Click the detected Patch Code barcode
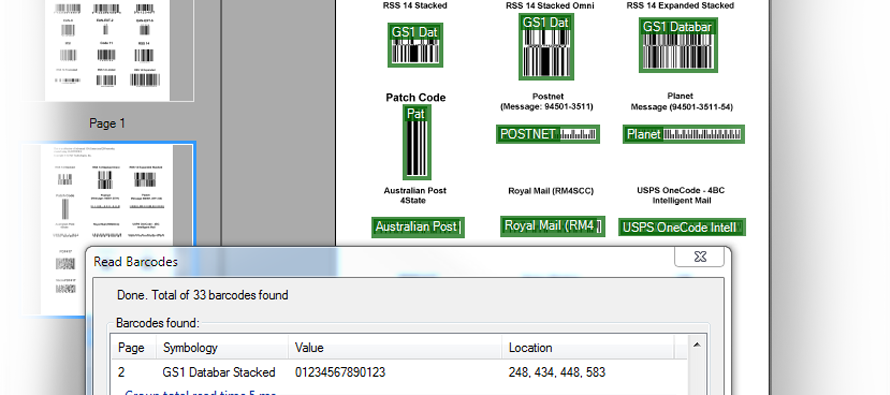The width and height of the screenshot is (890, 395). tap(416, 142)
